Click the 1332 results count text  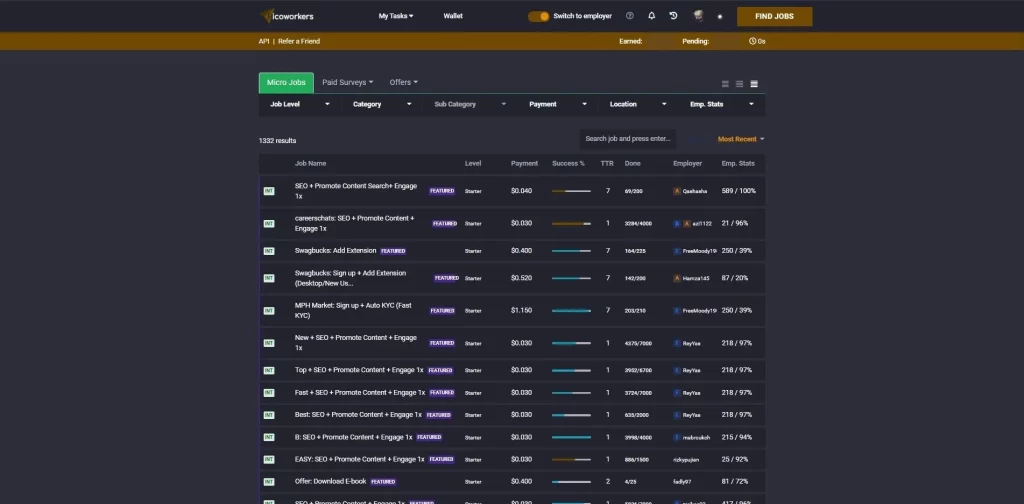(277, 141)
